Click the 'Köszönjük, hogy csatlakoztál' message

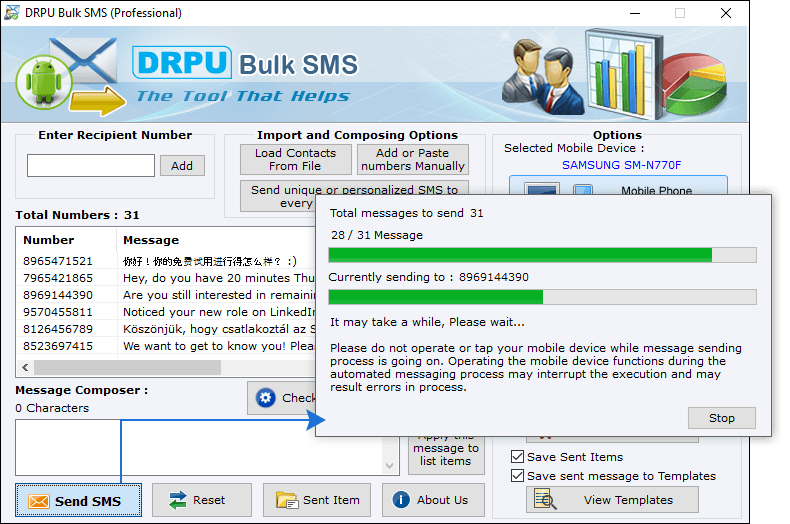click(219, 329)
